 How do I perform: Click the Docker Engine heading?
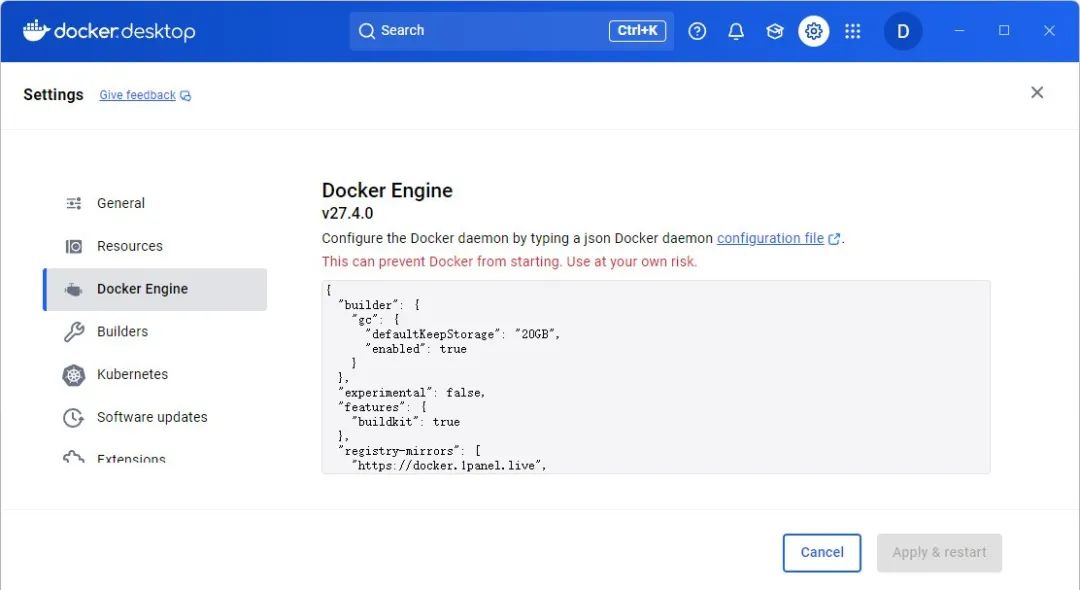[x=387, y=191]
